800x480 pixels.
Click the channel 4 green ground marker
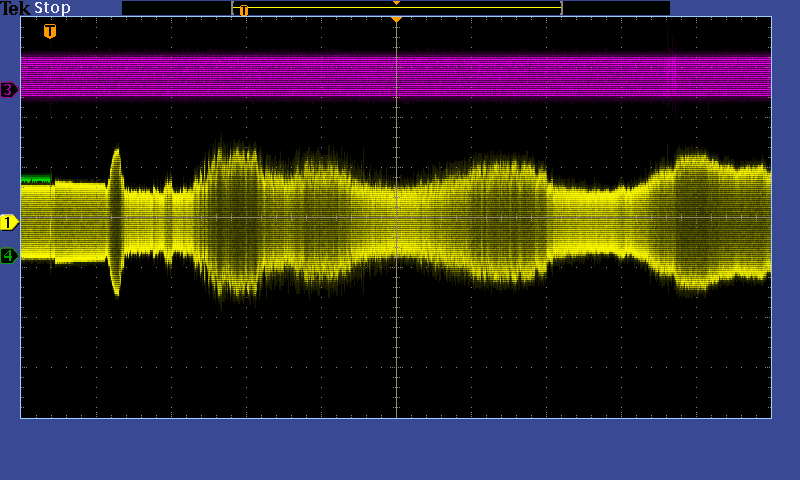point(9,256)
